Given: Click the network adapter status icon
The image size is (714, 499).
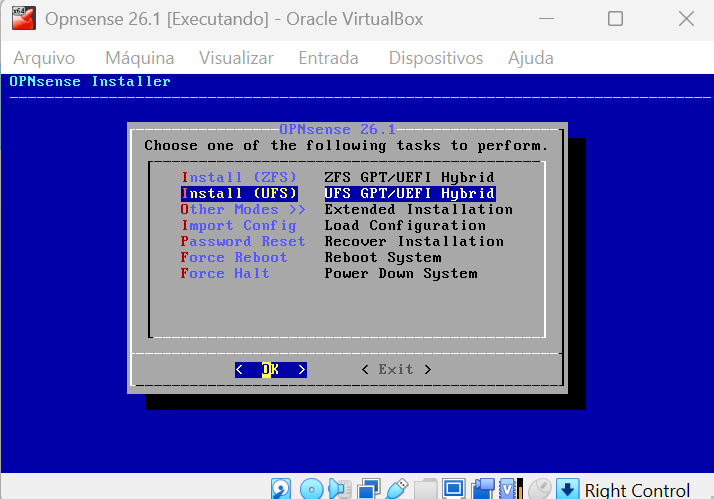Looking at the screenshot, I should click(x=369, y=489).
